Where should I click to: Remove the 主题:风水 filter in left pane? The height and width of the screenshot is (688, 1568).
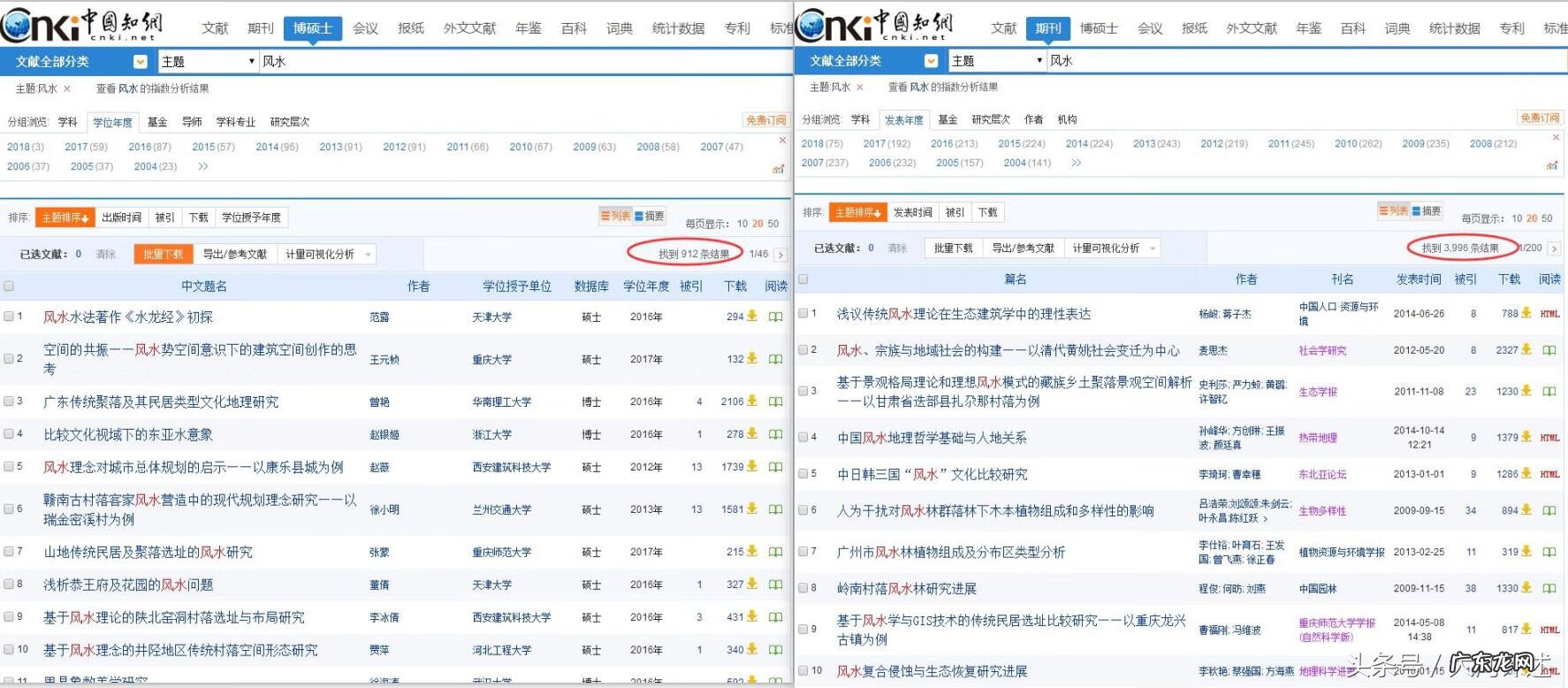point(67,88)
